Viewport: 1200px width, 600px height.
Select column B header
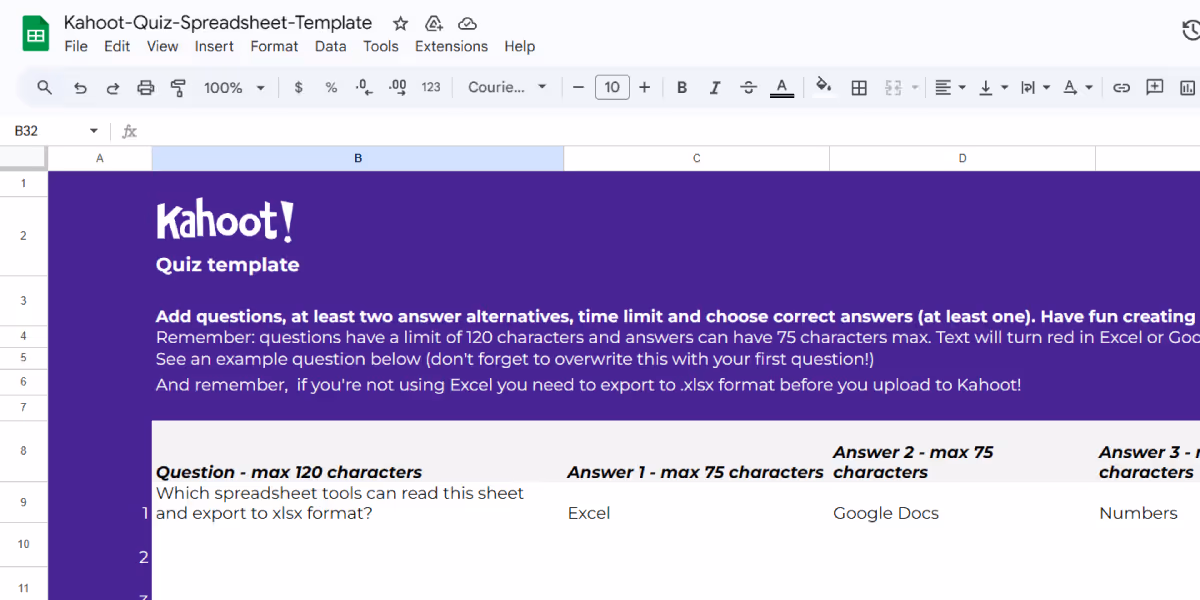[358, 158]
